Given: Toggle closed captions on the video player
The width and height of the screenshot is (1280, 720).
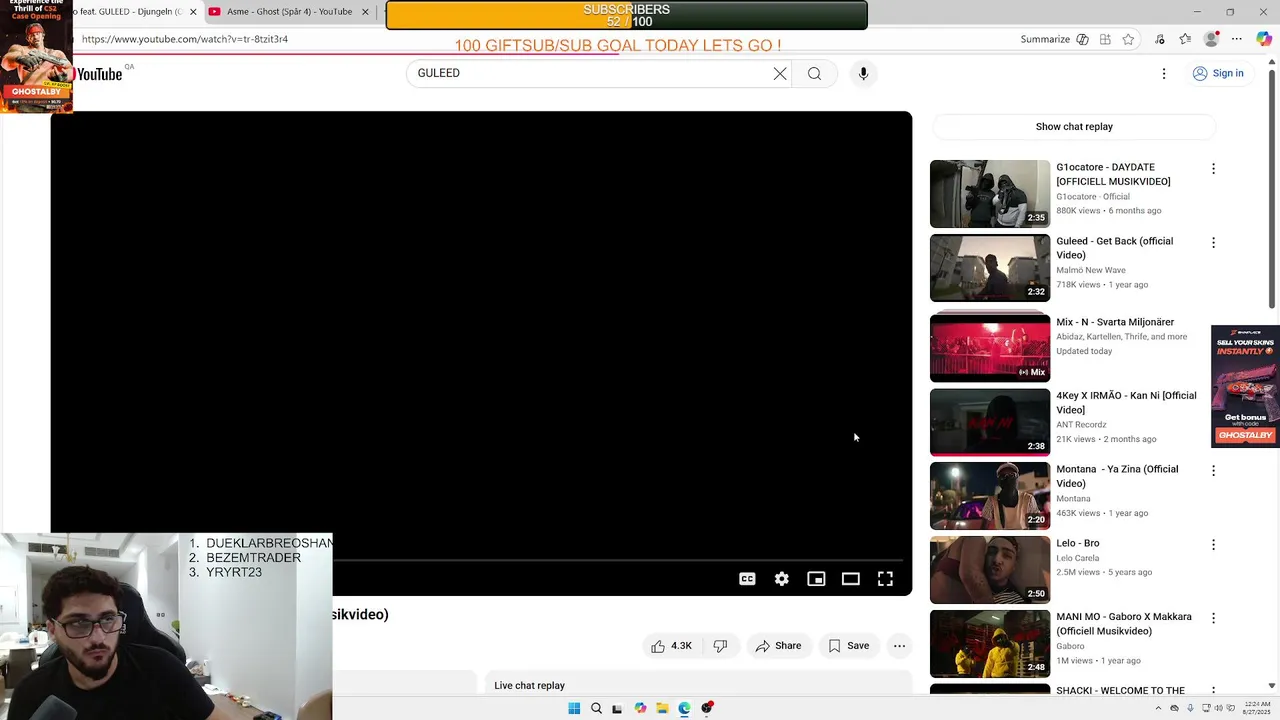Looking at the screenshot, I should (x=747, y=579).
